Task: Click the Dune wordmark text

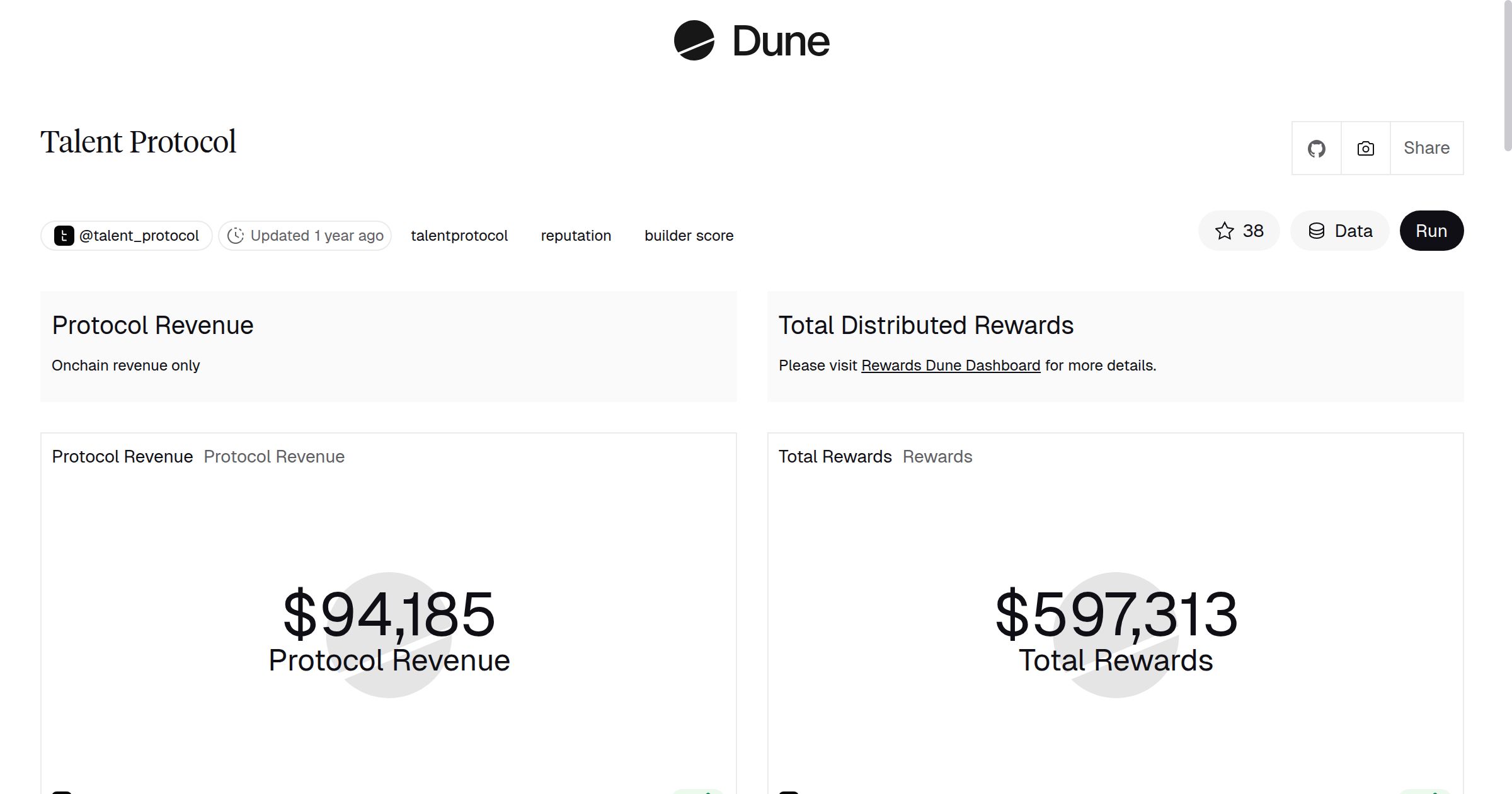Action: point(781,42)
